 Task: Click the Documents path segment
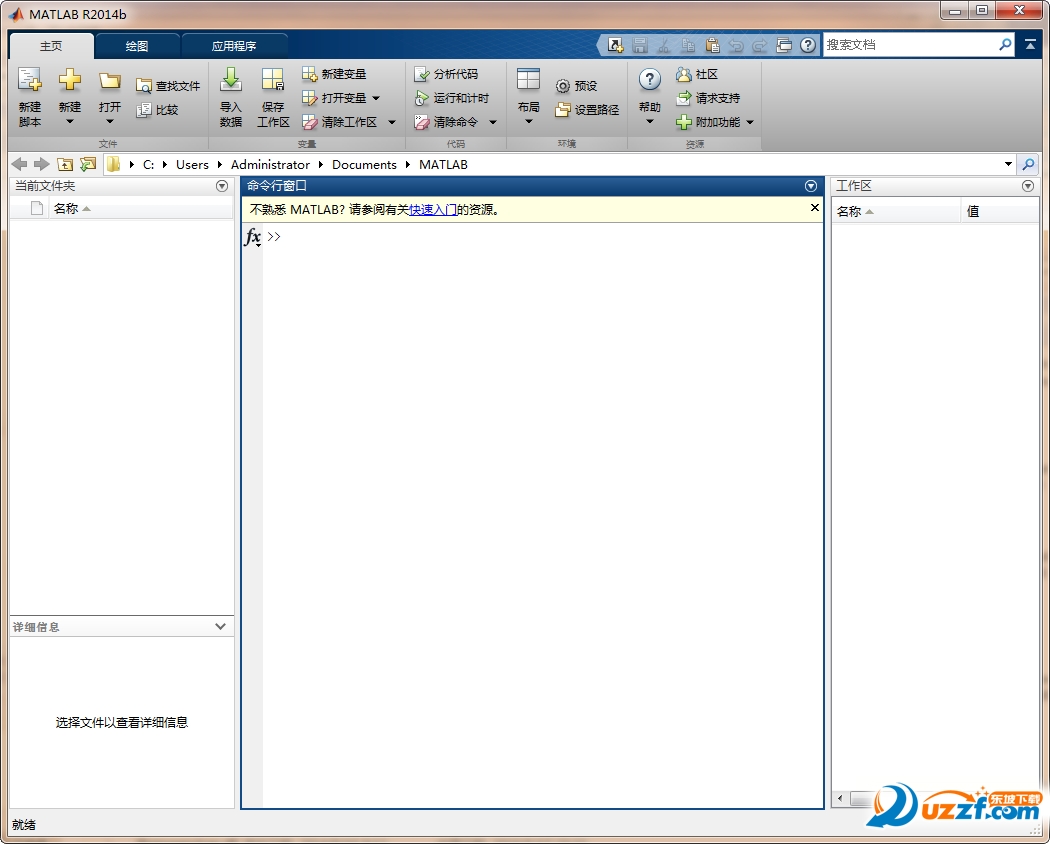pyautogui.click(x=364, y=164)
